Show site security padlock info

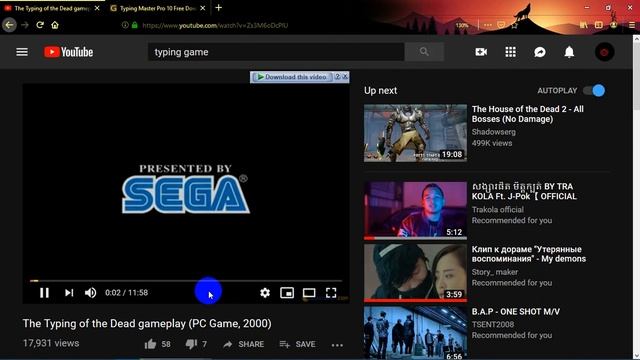pyautogui.click(x=135, y=25)
